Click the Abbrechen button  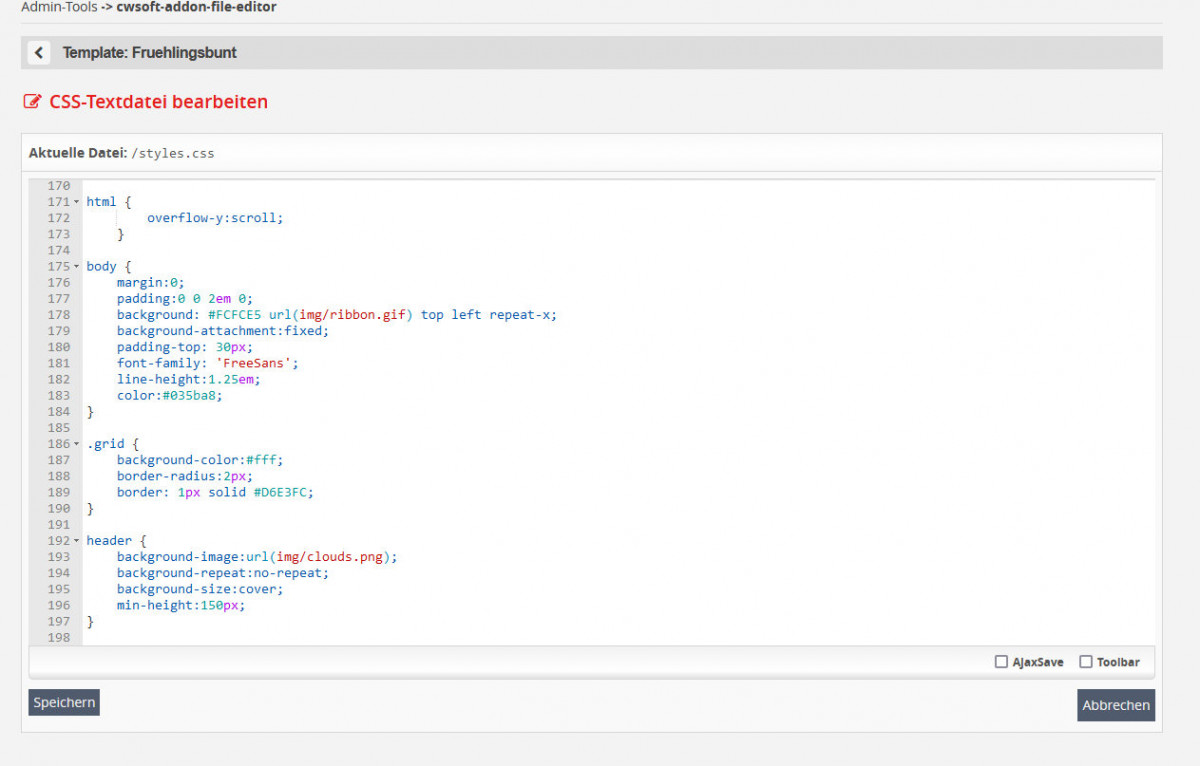click(x=1116, y=705)
